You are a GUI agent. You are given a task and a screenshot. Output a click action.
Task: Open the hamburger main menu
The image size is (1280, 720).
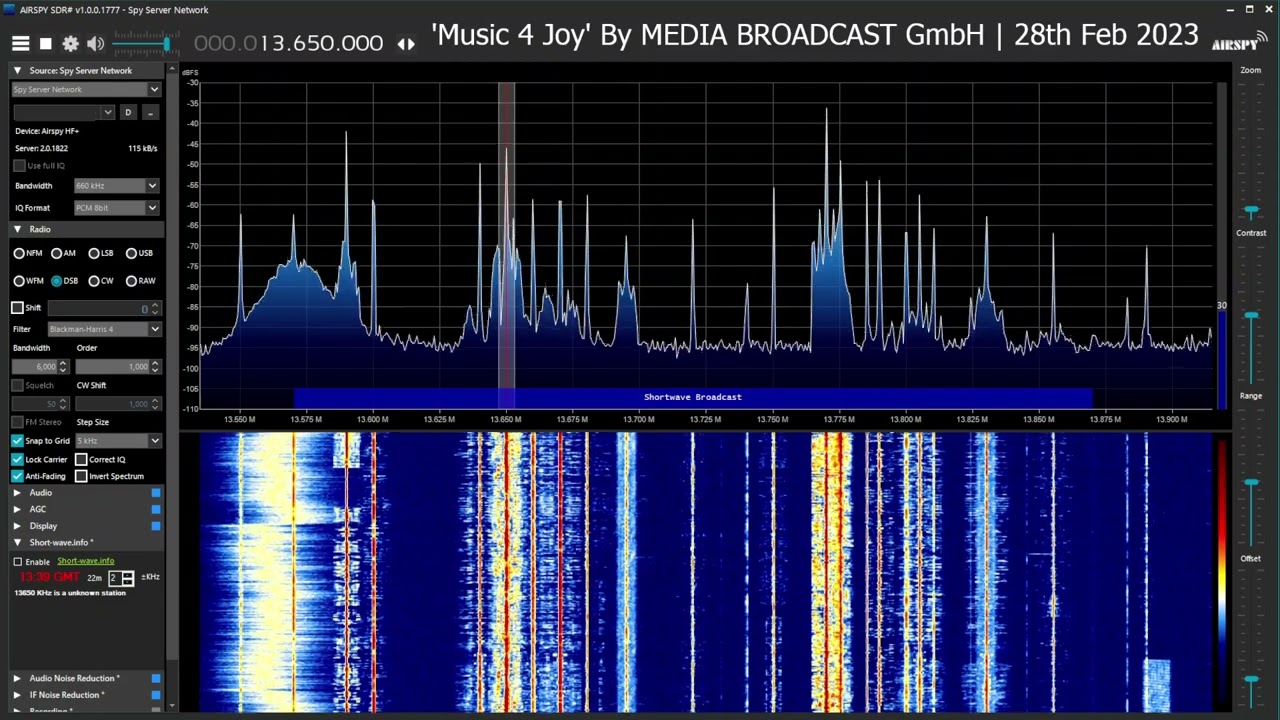[x=20, y=43]
